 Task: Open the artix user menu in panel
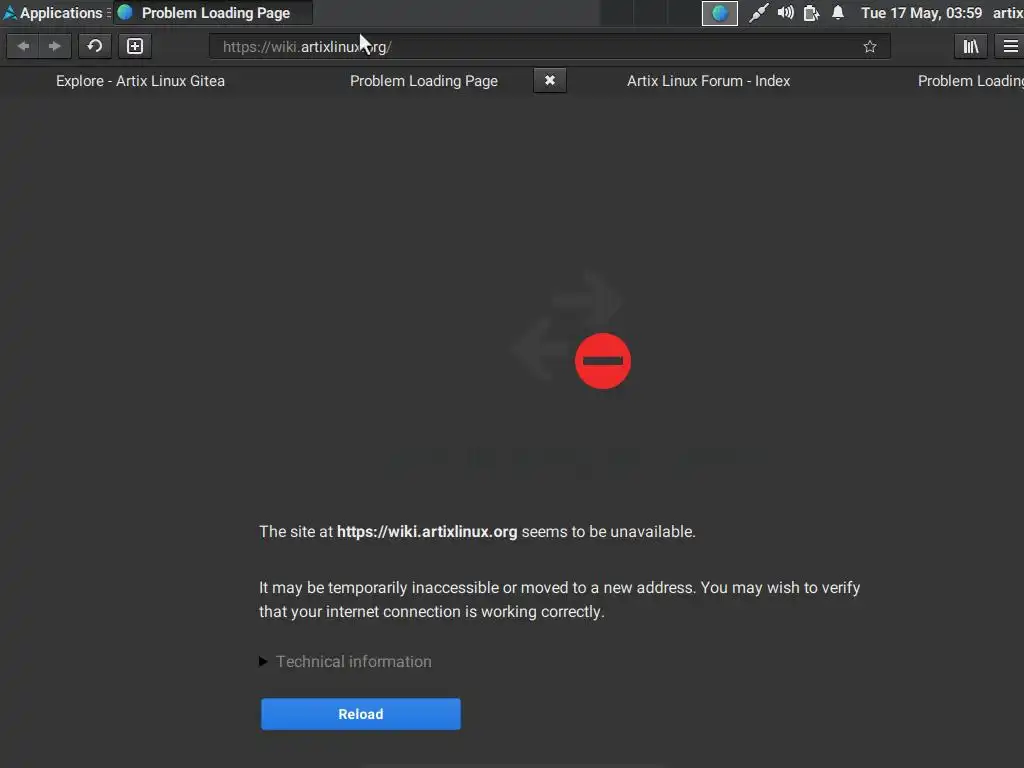point(1008,13)
